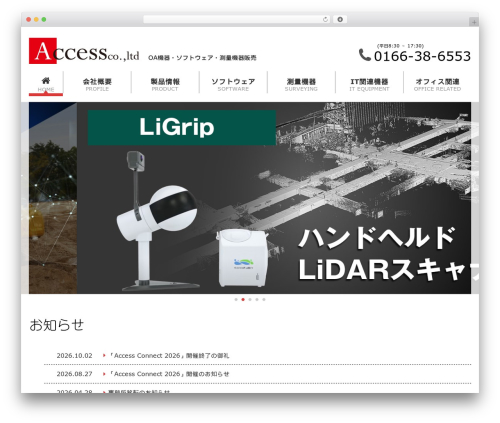Viewport: 500px width, 423px height.
Task: Select the fourth slider pagination dot
Action: 257,300
